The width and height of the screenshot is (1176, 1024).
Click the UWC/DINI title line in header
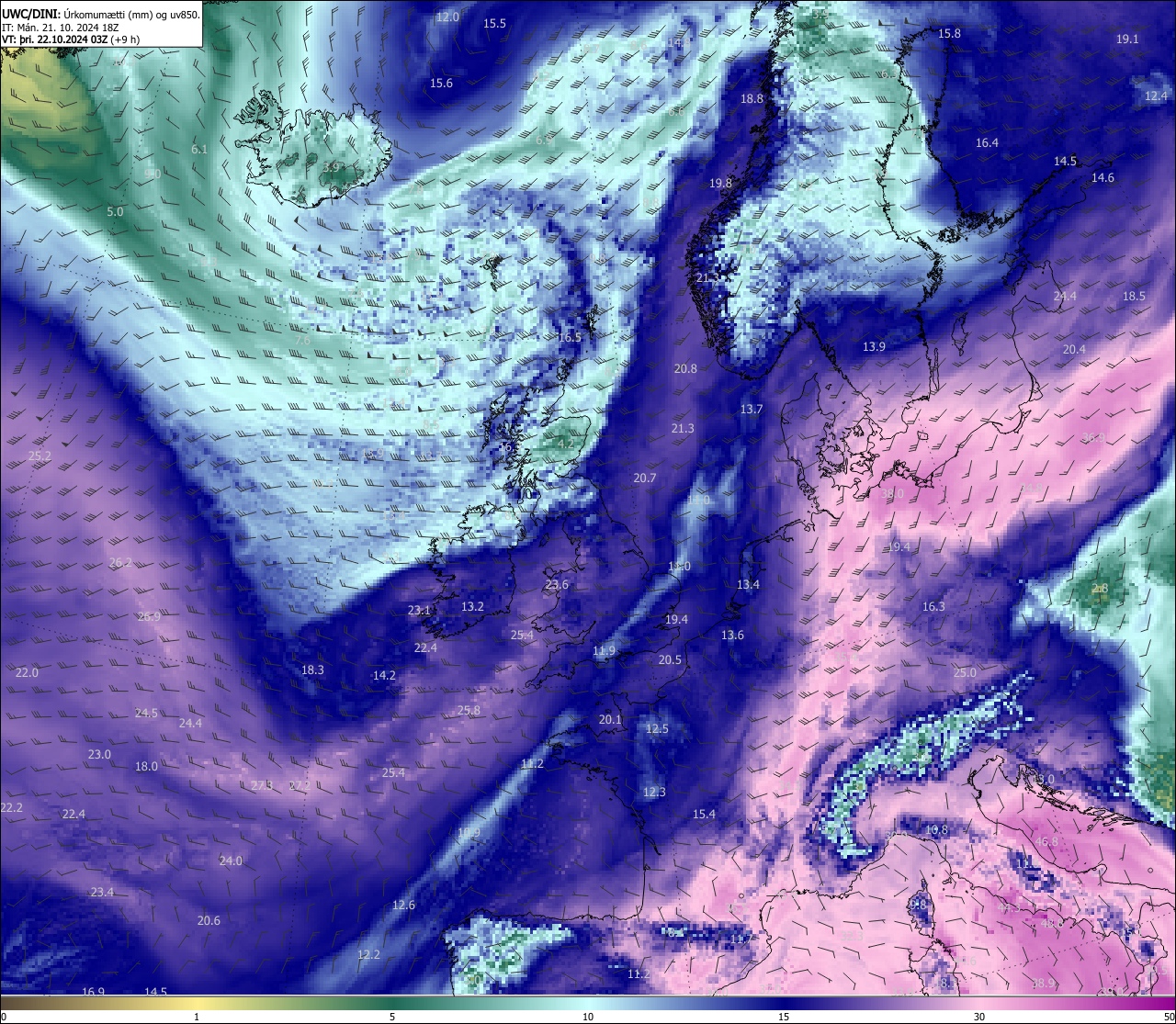pos(100,13)
